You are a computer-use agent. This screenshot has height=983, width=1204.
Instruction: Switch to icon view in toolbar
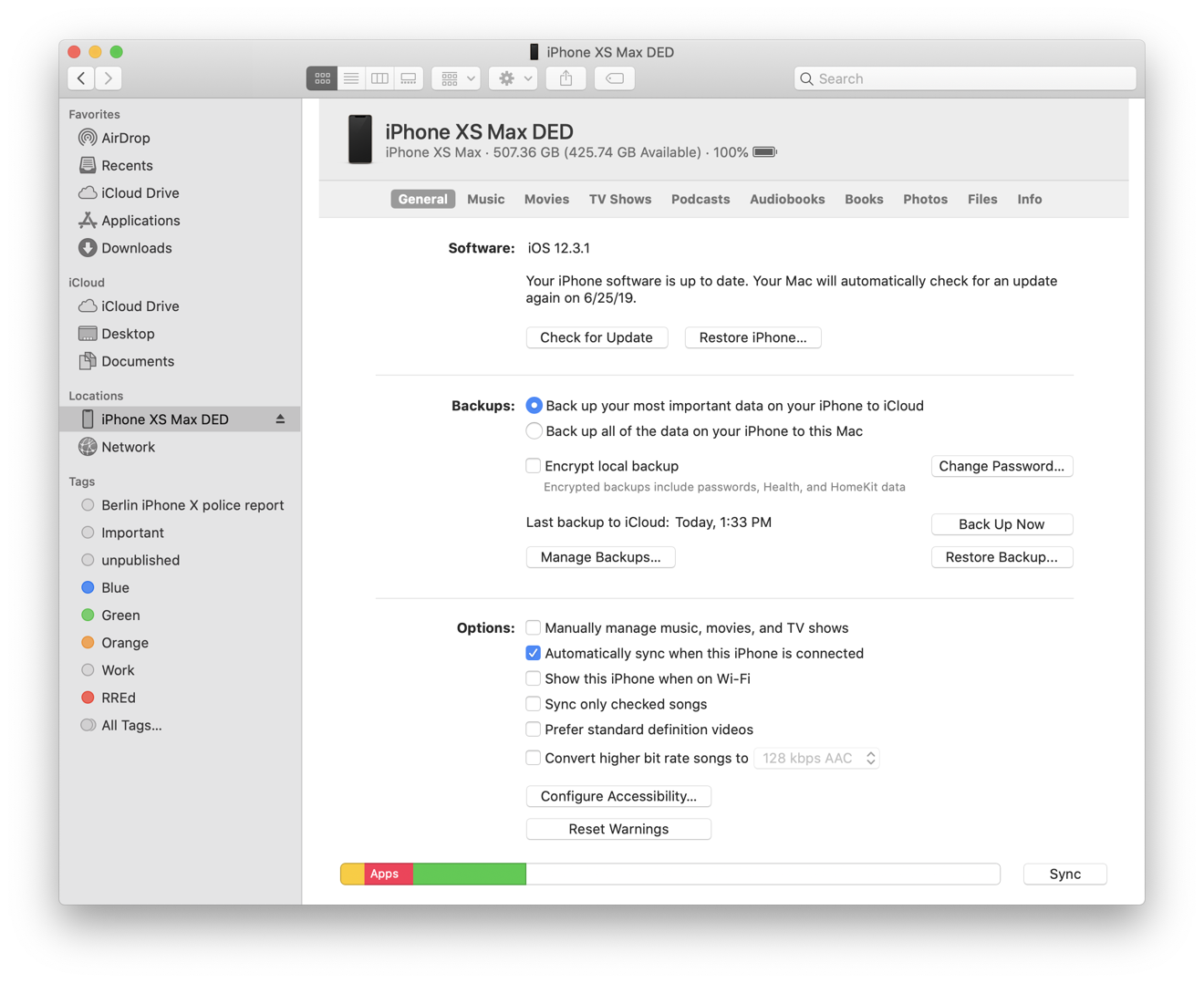(x=322, y=78)
